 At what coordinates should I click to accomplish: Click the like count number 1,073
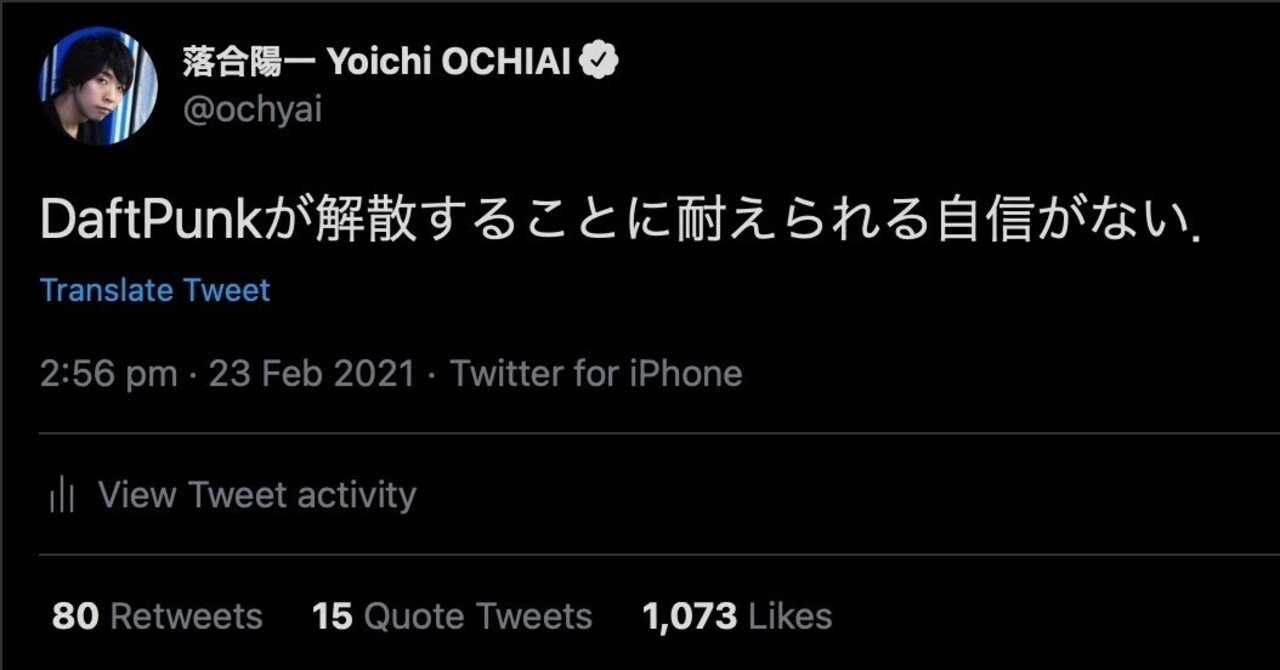[x=689, y=616]
